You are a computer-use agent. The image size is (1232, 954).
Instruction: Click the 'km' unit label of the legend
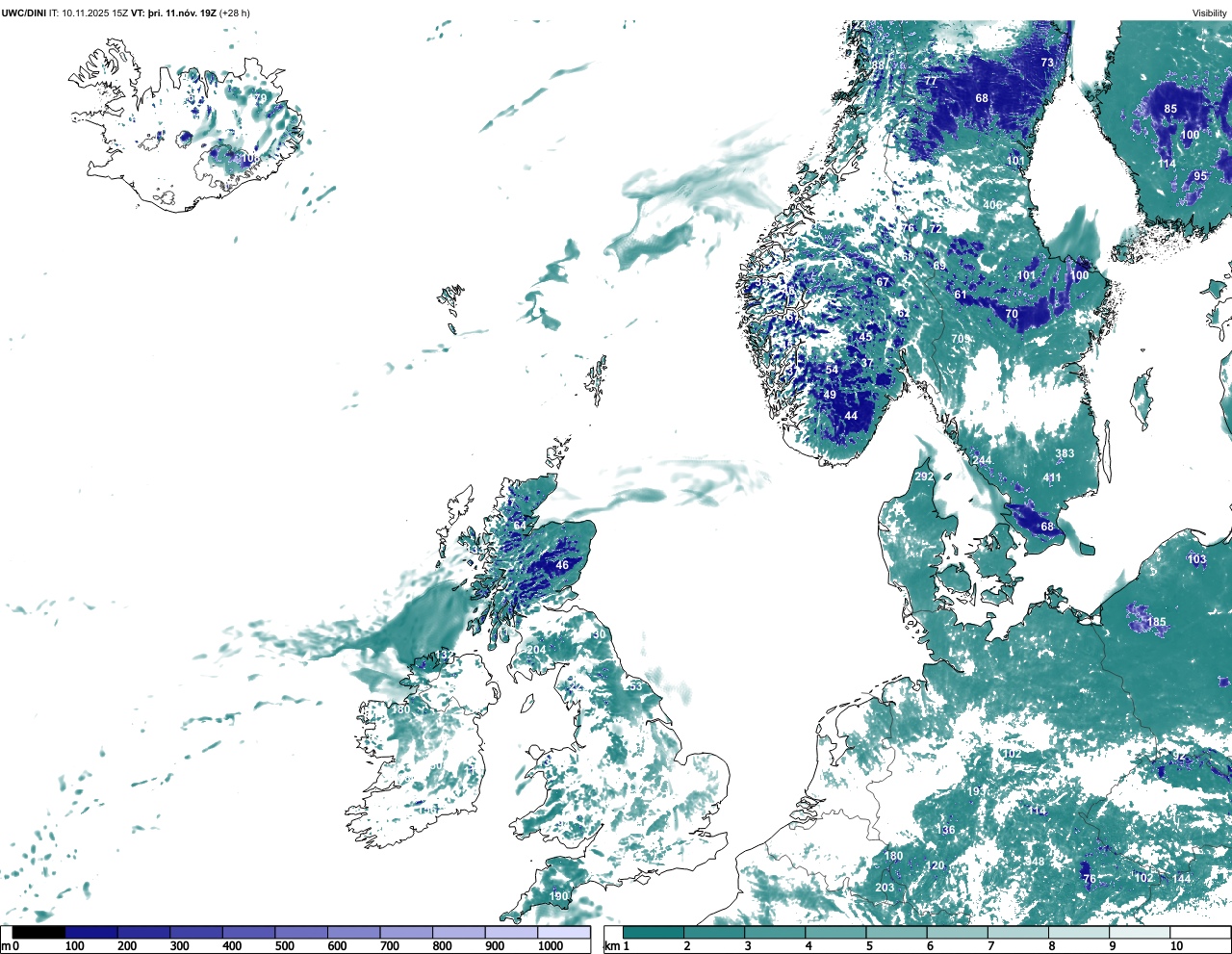611,946
